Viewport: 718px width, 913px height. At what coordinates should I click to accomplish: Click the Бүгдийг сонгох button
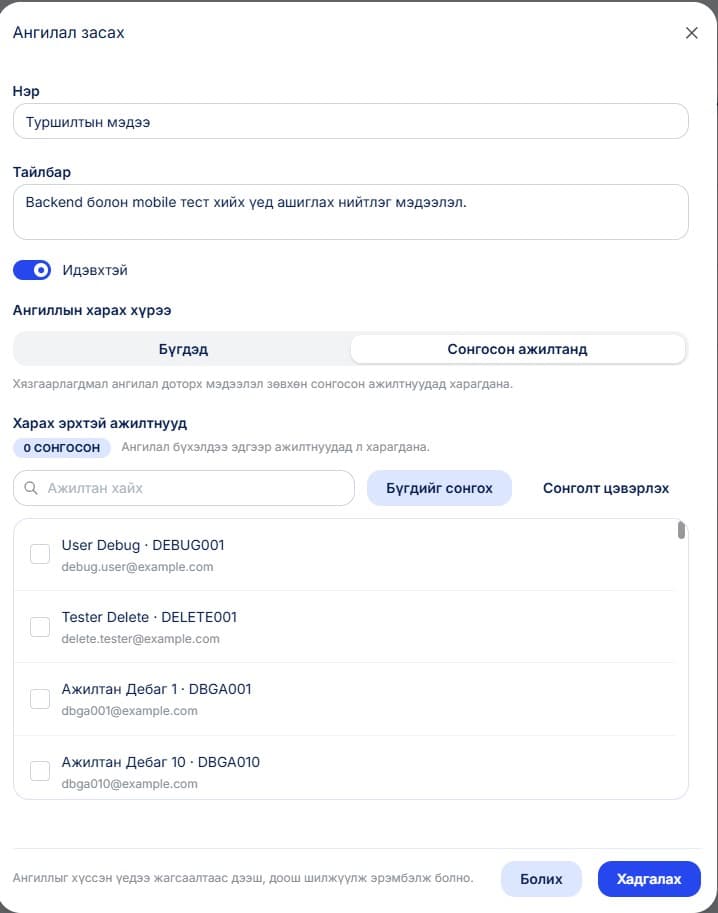[439, 488]
